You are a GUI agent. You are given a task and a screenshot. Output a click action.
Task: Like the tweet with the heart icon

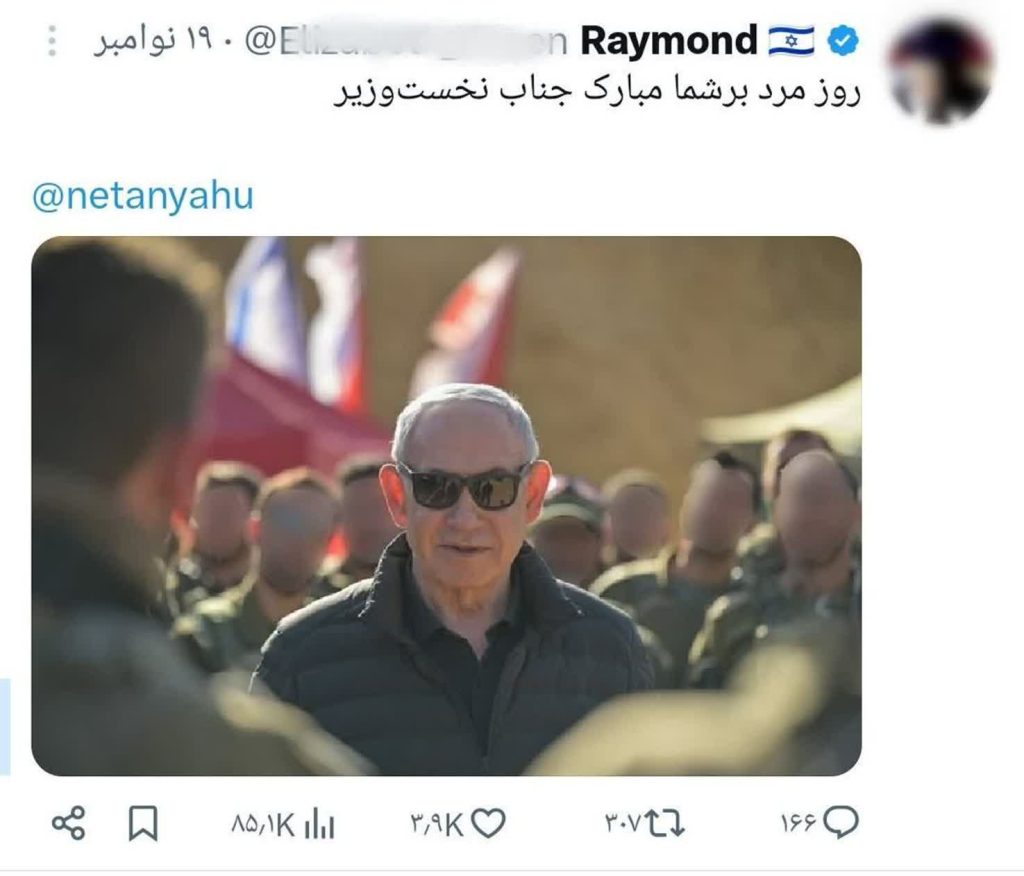[x=488, y=823]
